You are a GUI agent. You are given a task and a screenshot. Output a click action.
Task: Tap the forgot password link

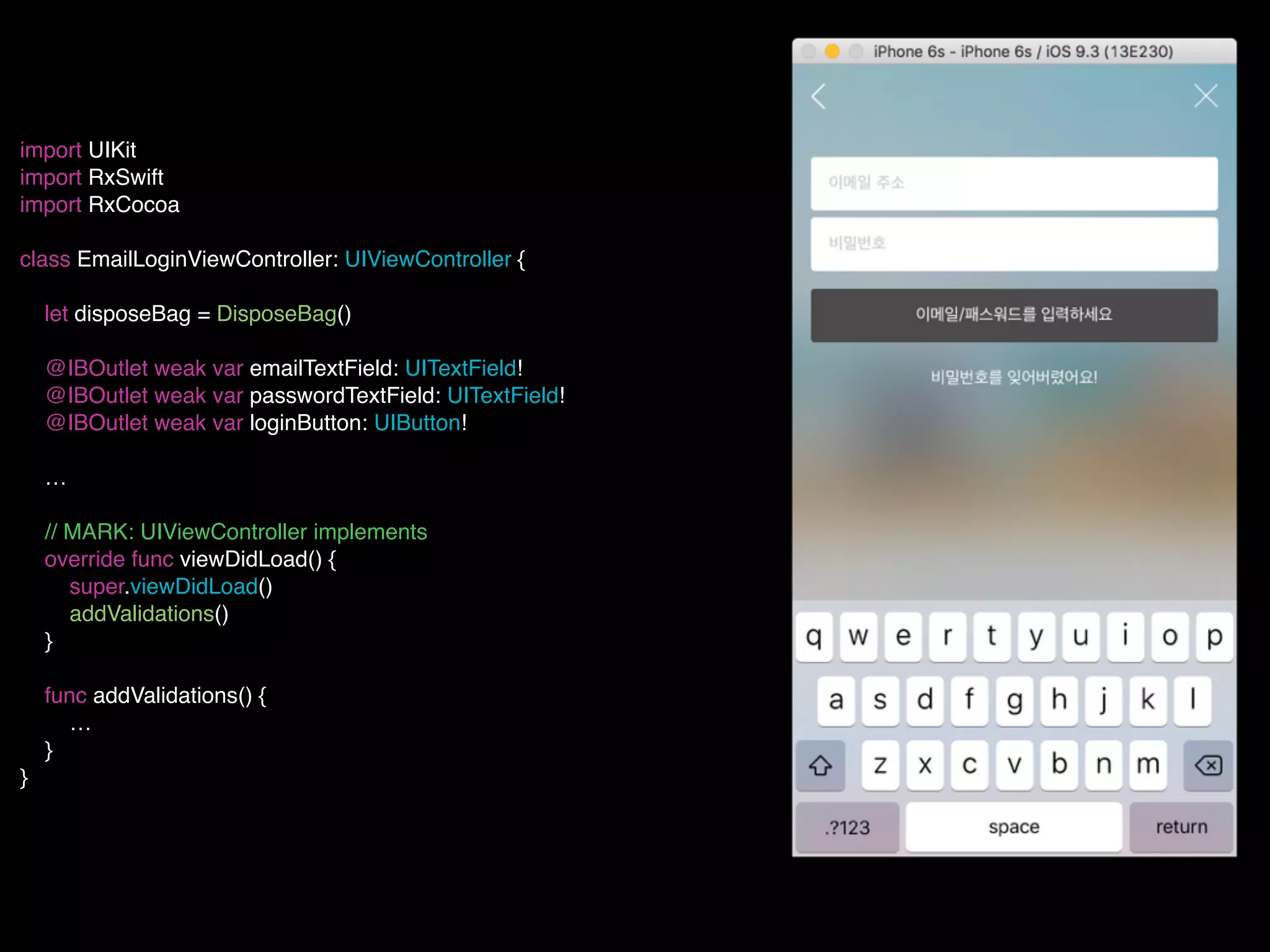click(x=1014, y=377)
